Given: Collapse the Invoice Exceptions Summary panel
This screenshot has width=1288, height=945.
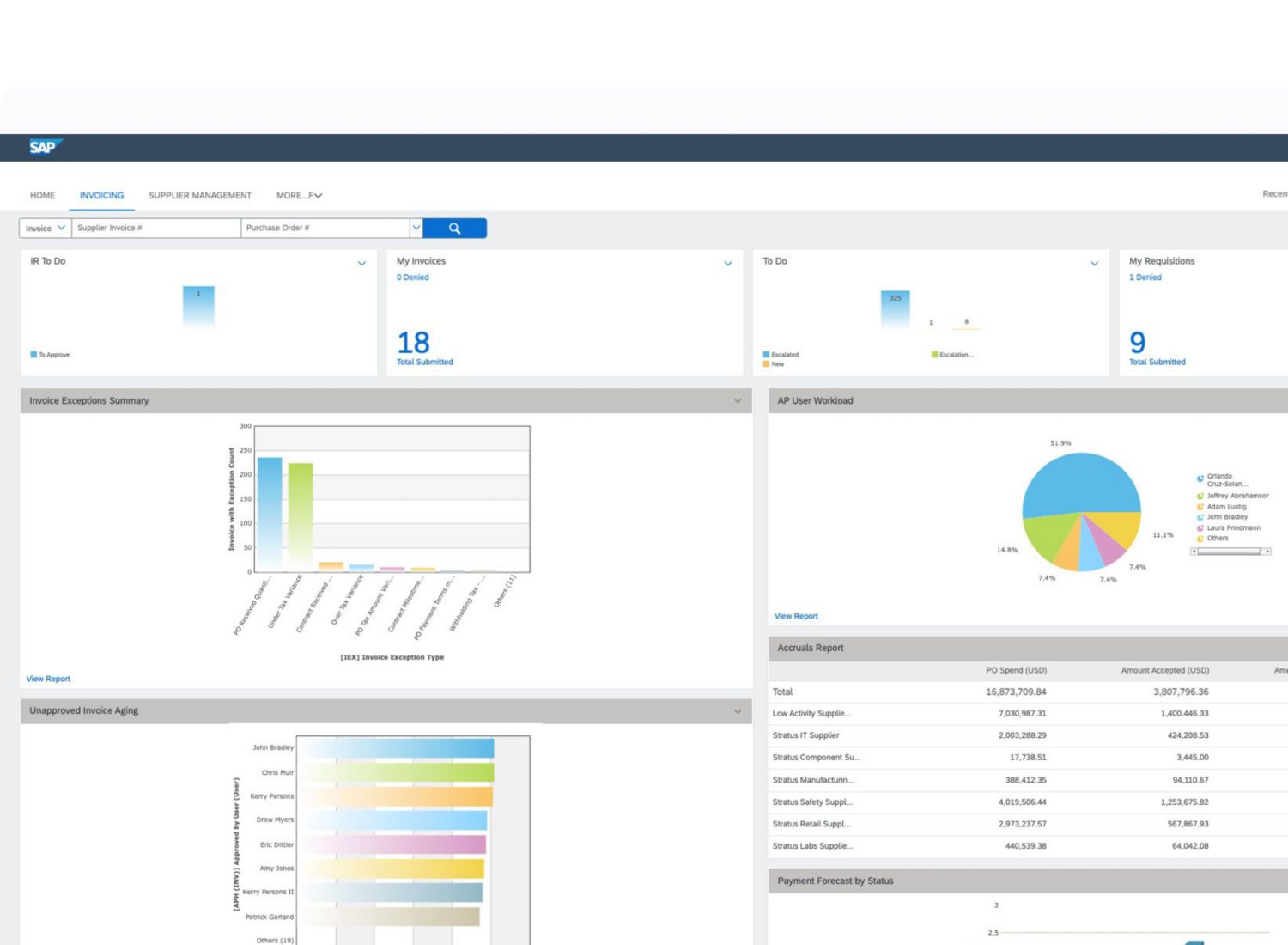Looking at the screenshot, I should pyautogui.click(x=738, y=401).
